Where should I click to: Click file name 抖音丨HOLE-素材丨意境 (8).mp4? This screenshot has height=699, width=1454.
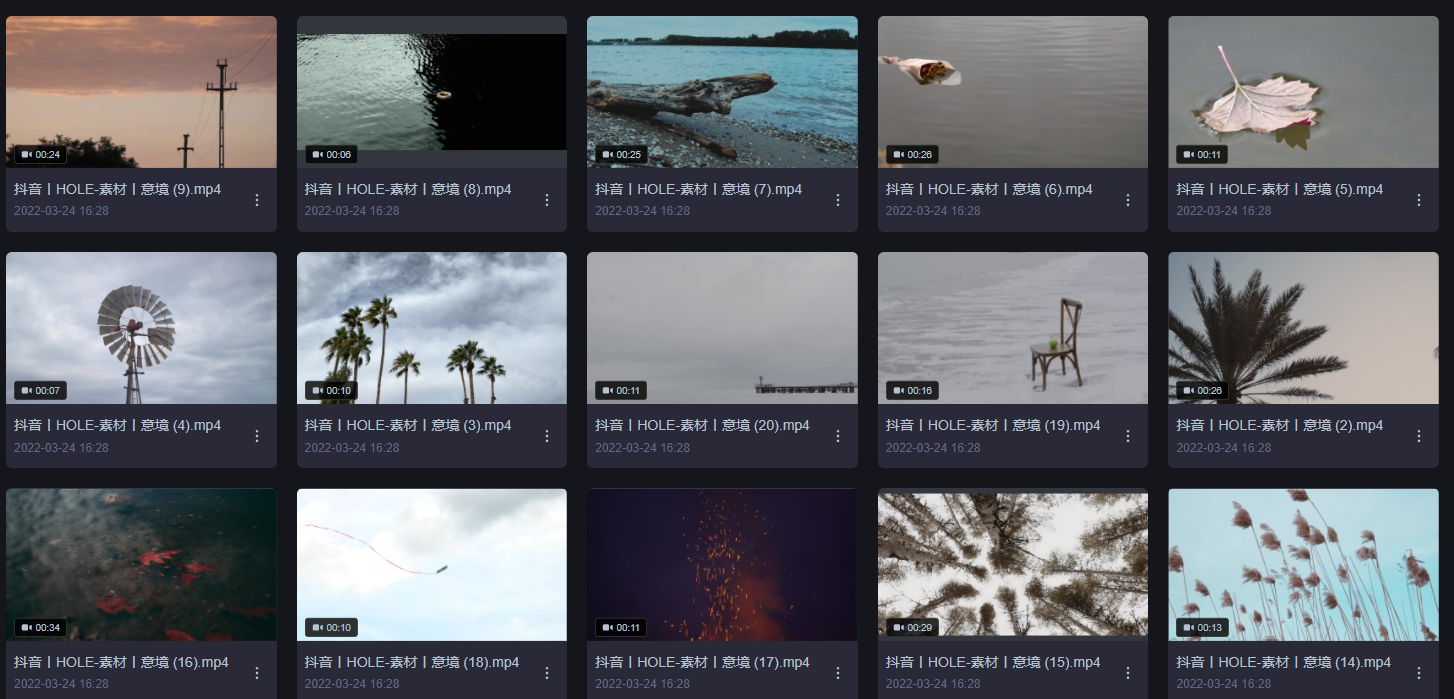[408, 189]
